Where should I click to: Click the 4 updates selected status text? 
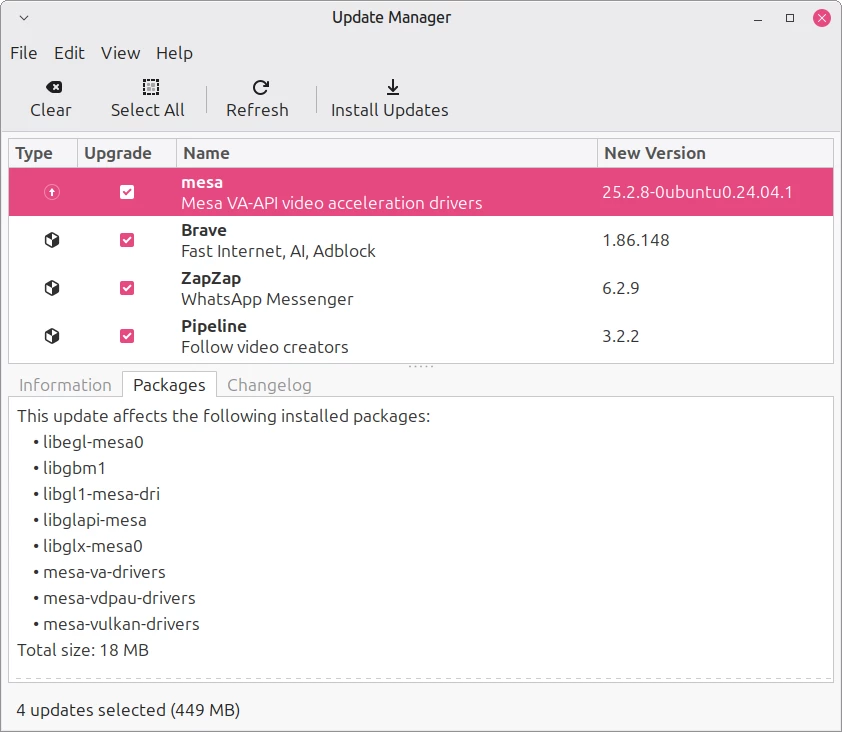click(x=128, y=710)
